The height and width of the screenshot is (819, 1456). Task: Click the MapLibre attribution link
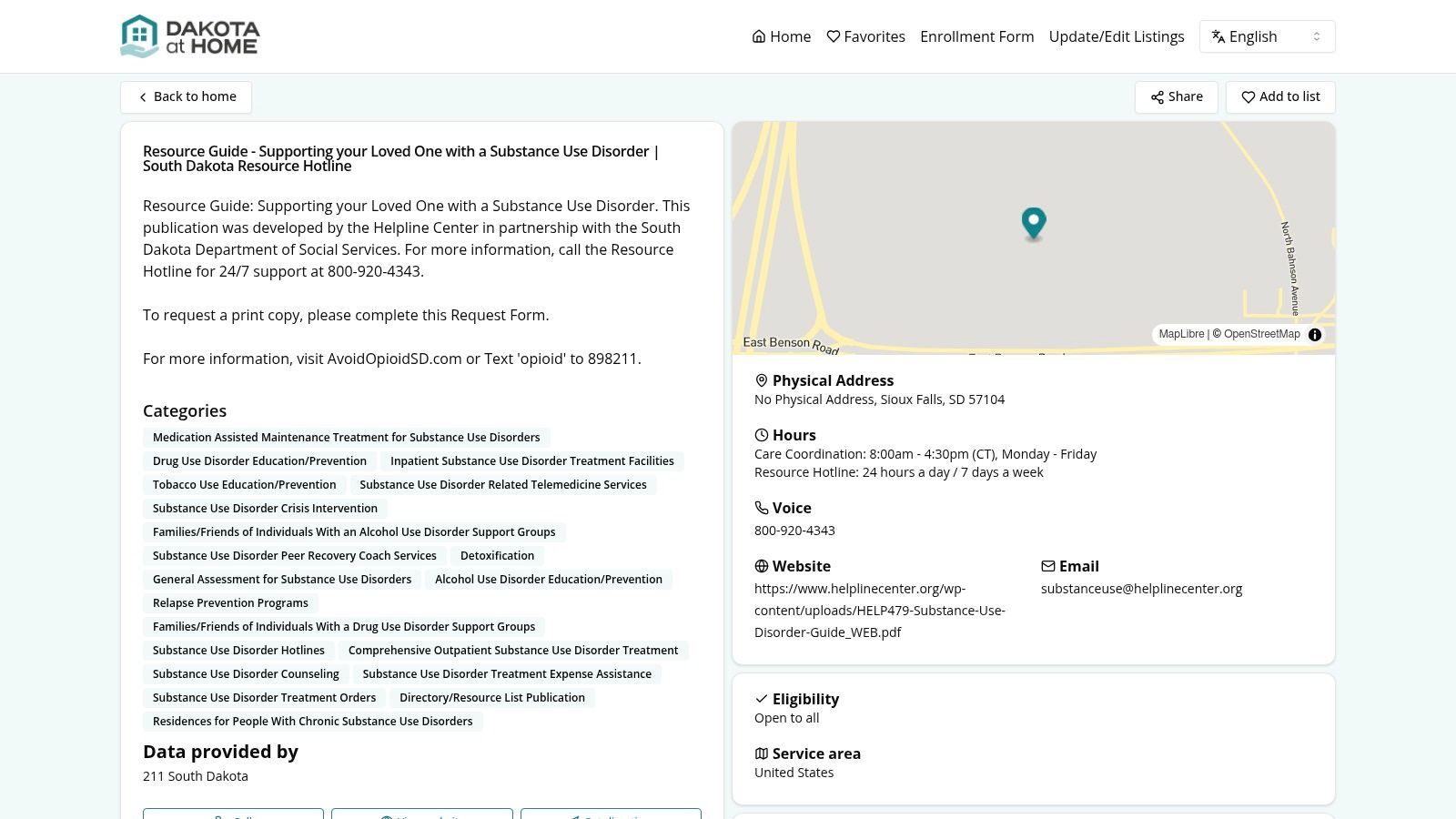1181,334
